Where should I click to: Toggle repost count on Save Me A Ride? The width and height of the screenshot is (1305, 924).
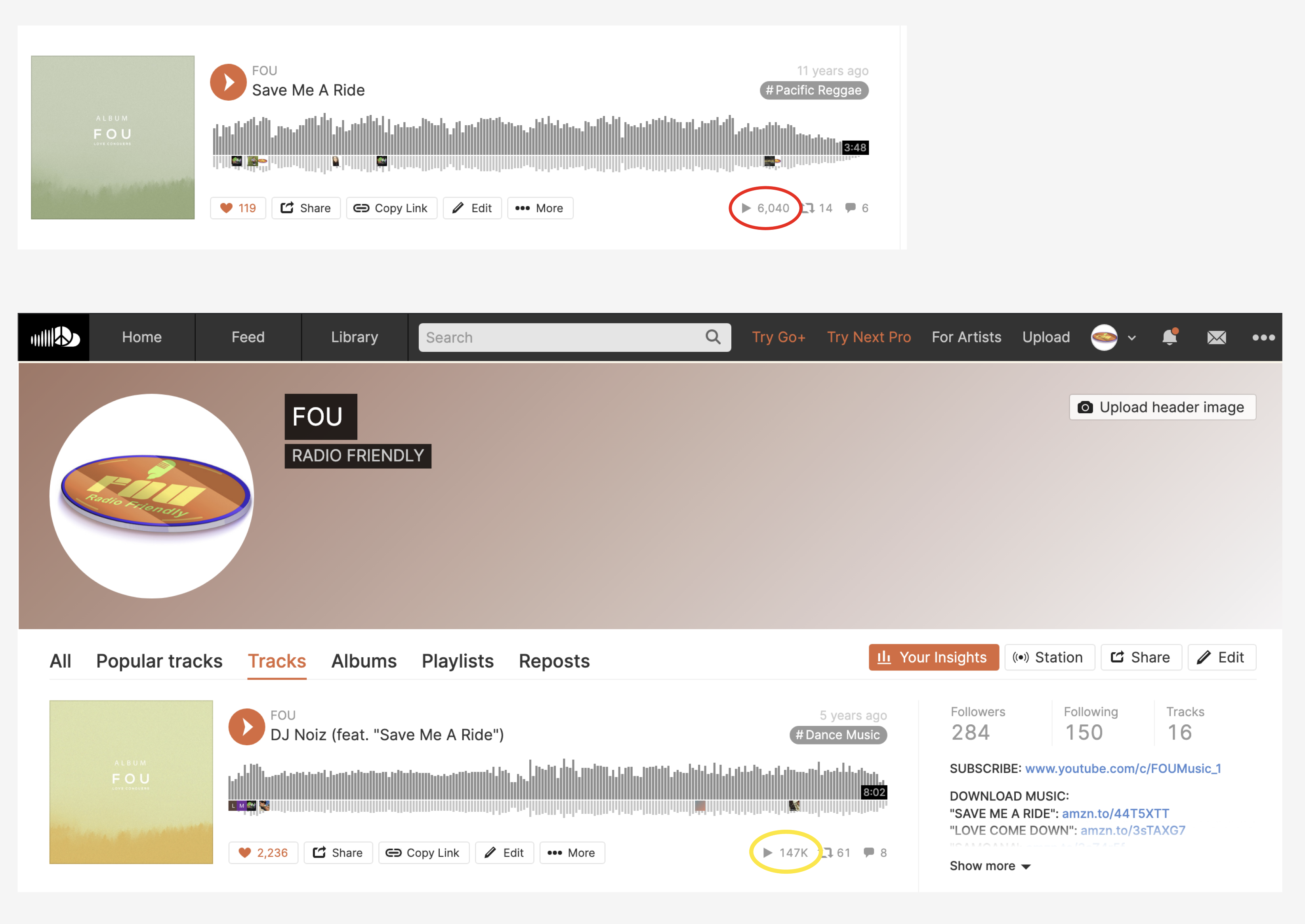[817, 208]
